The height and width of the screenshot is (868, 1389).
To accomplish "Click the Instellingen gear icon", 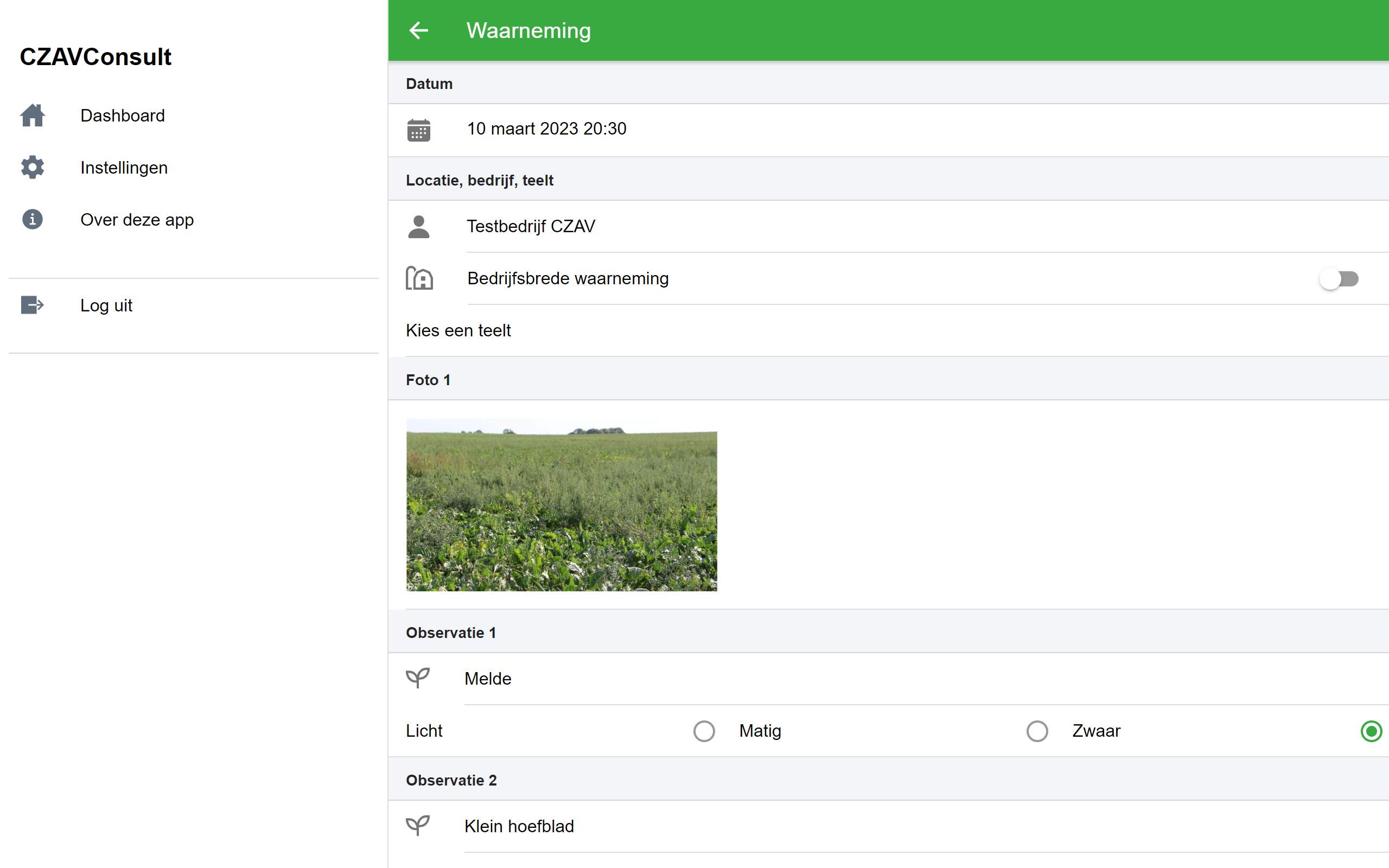I will coord(33,167).
